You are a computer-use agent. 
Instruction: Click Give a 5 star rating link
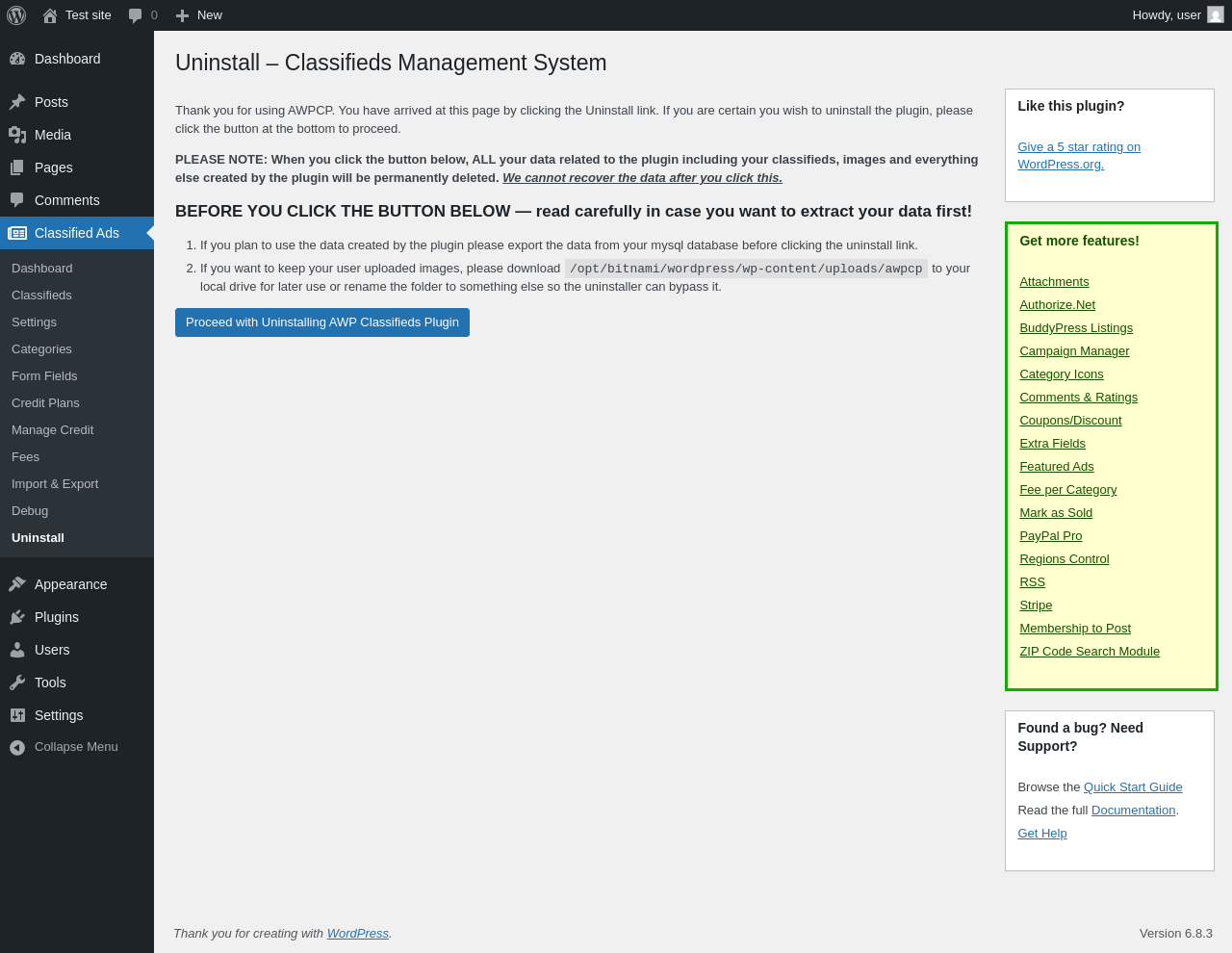tap(1079, 156)
